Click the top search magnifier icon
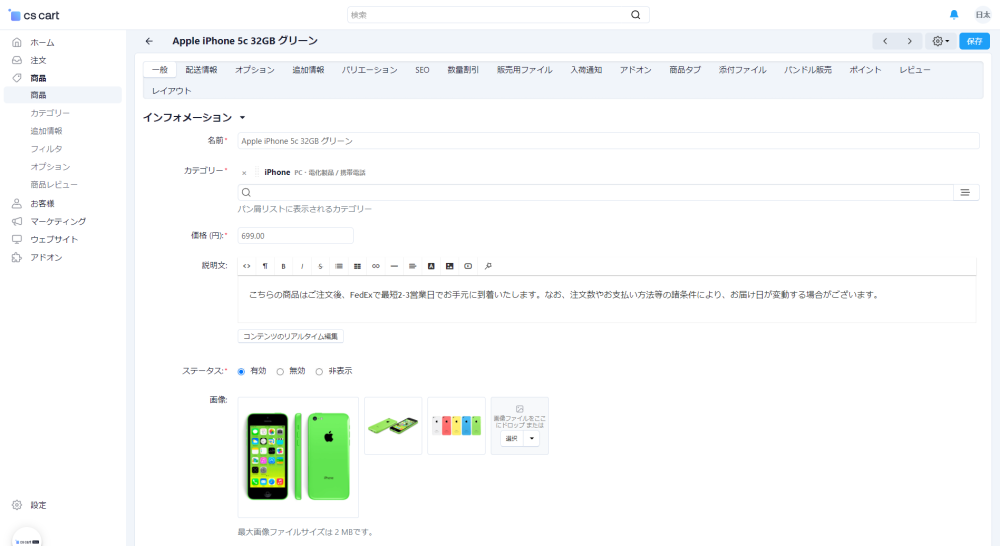This screenshot has height=546, width=1000. [636, 15]
